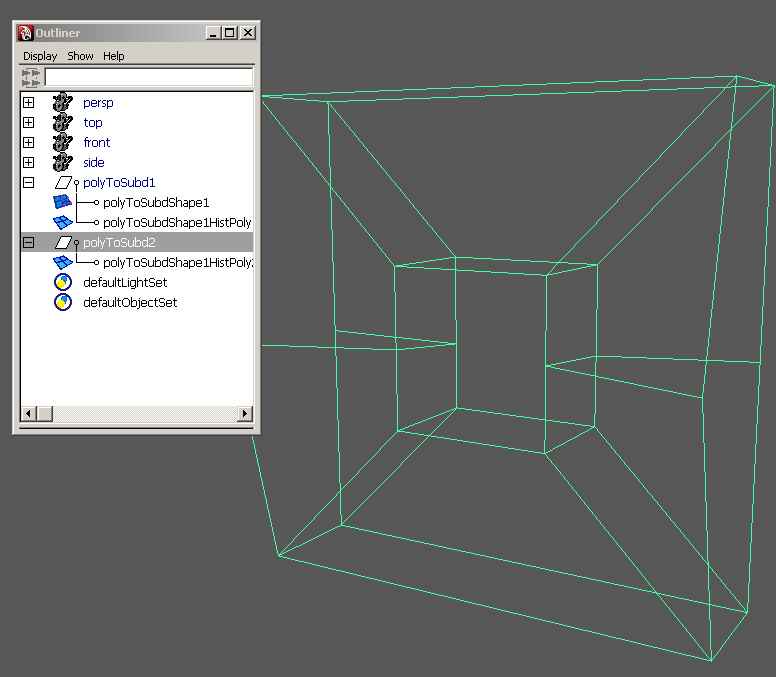This screenshot has height=677, width=776.
Task: Click the Outliner filter arrows icon
Action: pyautogui.click(x=31, y=78)
